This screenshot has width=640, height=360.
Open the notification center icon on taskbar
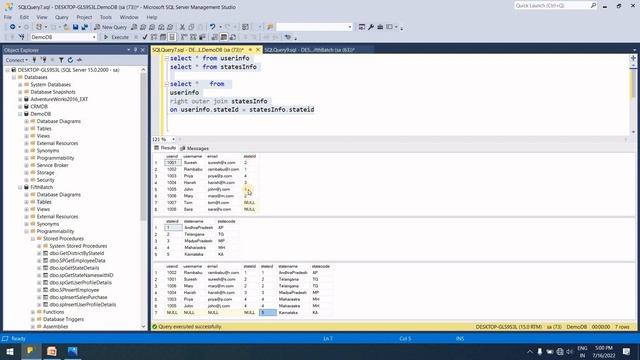click(x=627, y=351)
